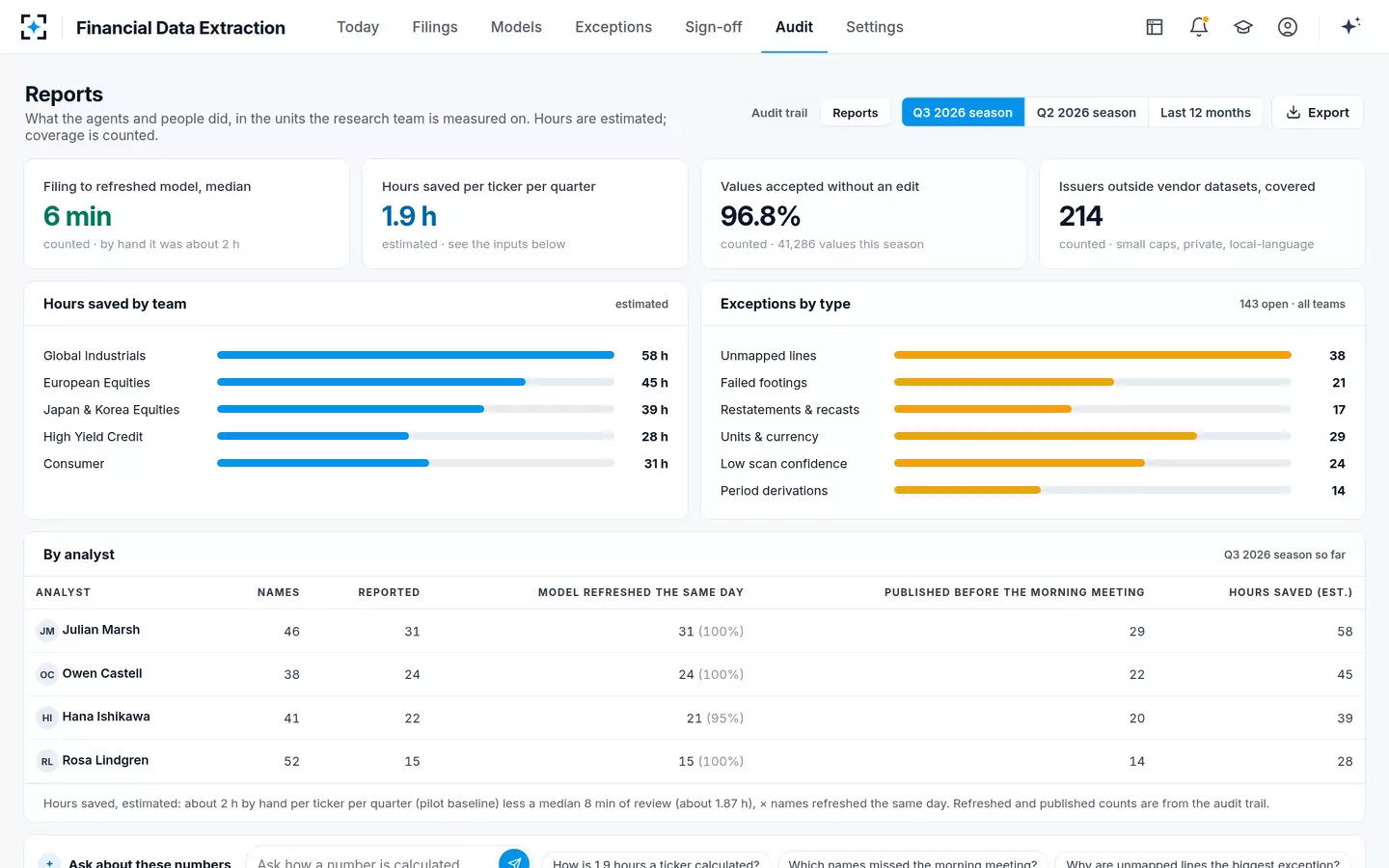The height and width of the screenshot is (868, 1389).
Task: Click the RL avatar for Rosa Lindgren
Action: [x=47, y=762]
